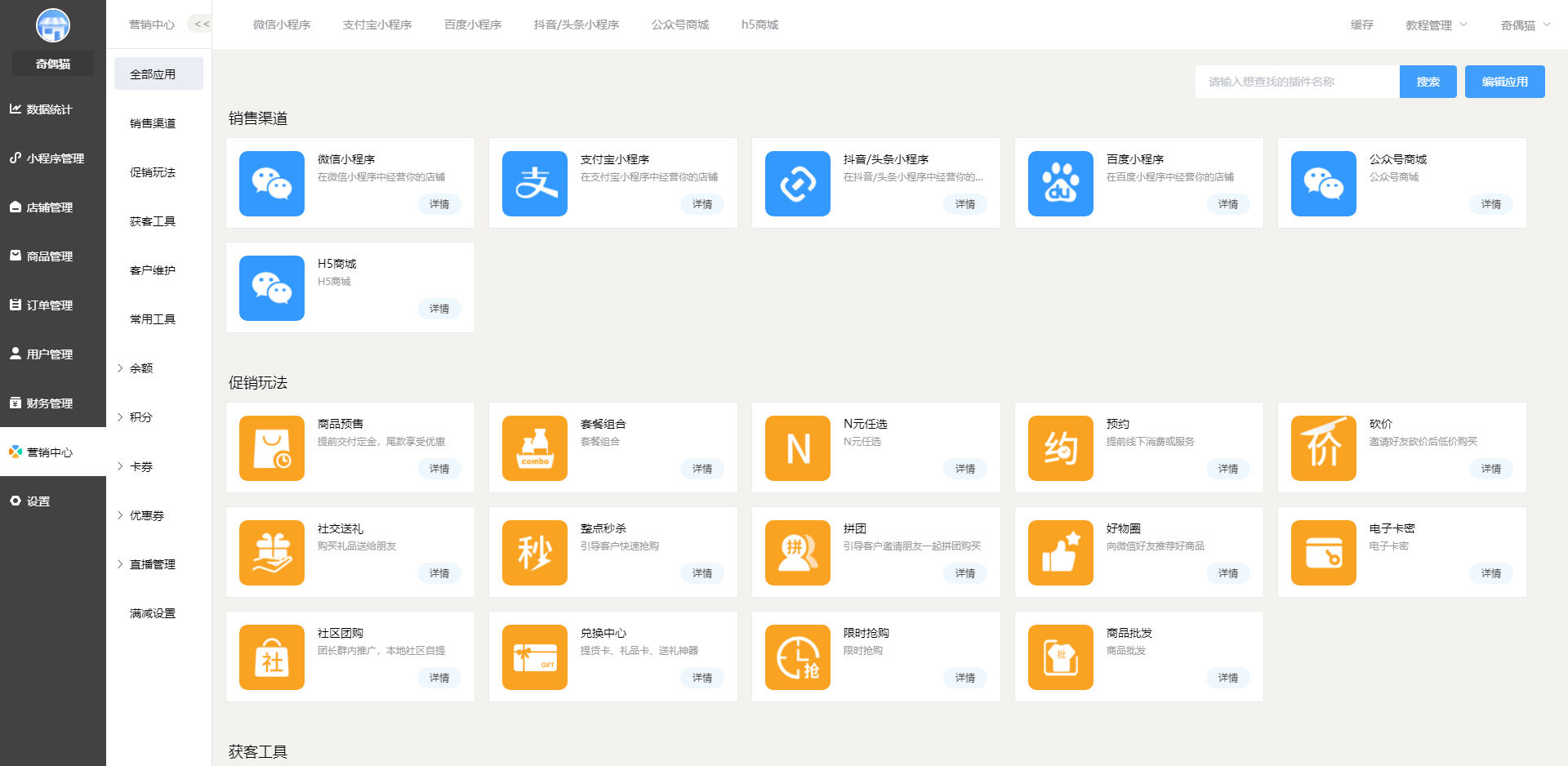Open the 砍价 bargain icon
Image resolution: width=1568 pixels, height=766 pixels.
tap(1323, 448)
